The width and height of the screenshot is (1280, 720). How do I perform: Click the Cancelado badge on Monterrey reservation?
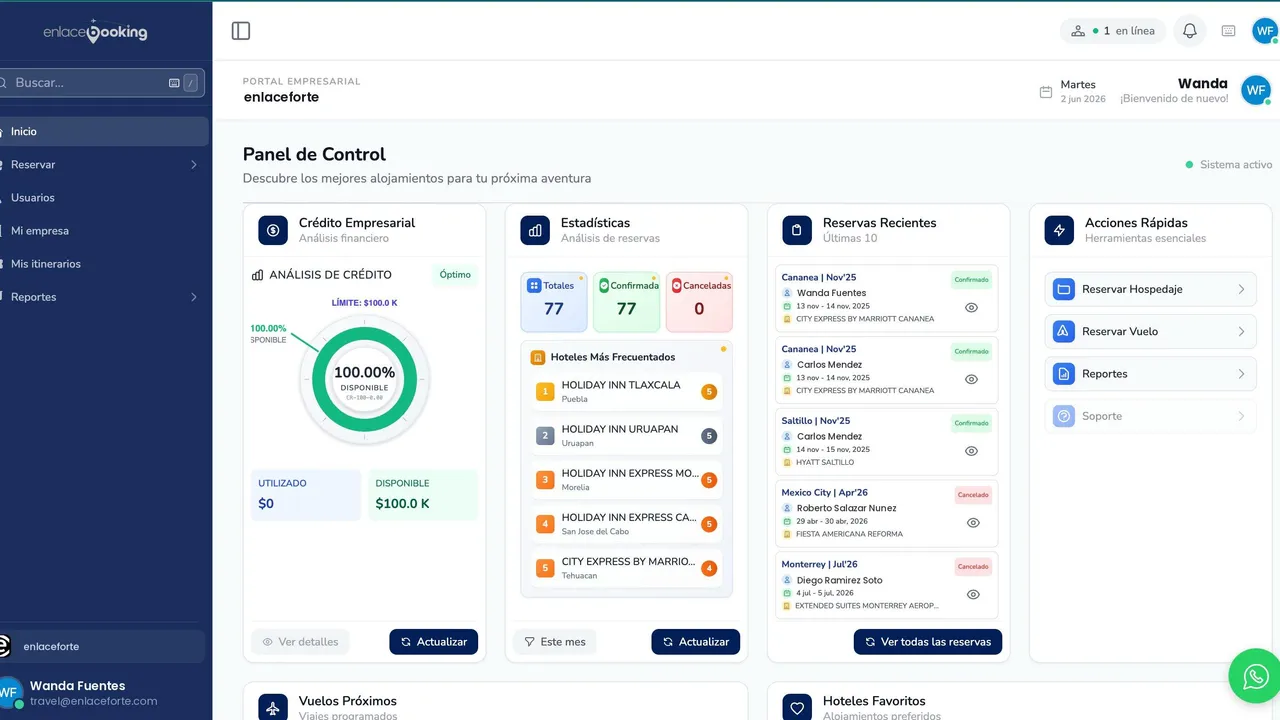click(973, 567)
